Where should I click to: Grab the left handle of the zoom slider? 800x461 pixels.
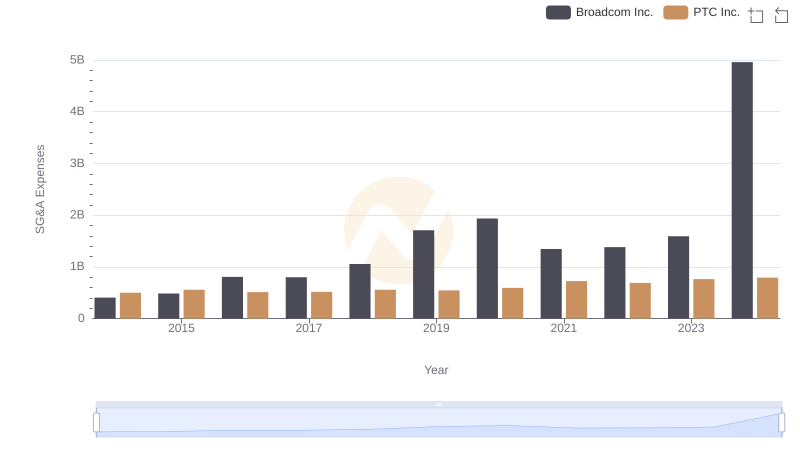[96, 422]
